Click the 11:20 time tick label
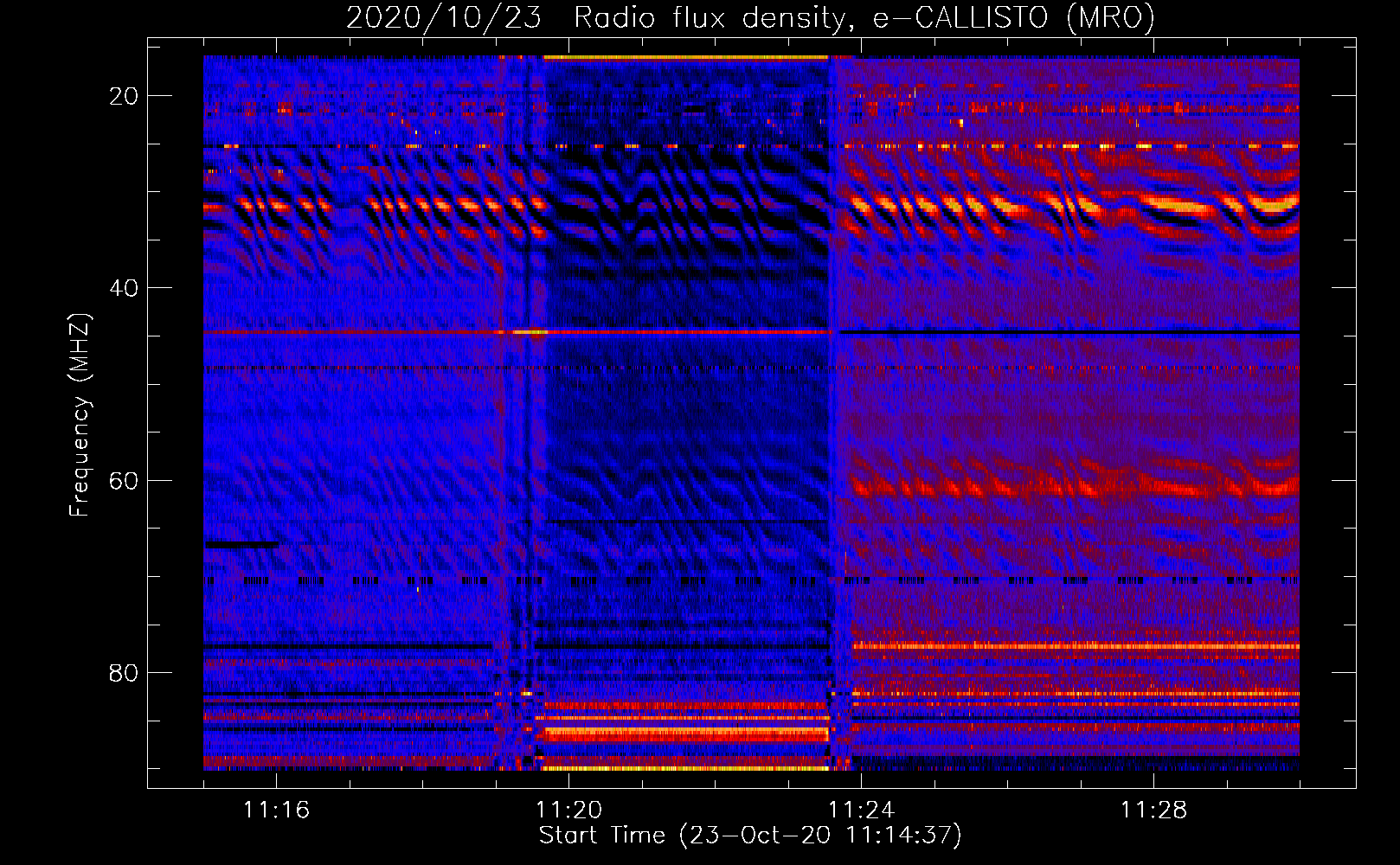Screen dimensions: 1400x865 pyautogui.click(x=568, y=811)
